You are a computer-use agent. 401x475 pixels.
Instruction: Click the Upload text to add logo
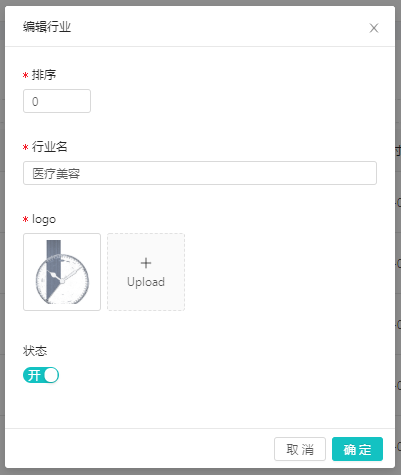pyautogui.click(x=146, y=282)
